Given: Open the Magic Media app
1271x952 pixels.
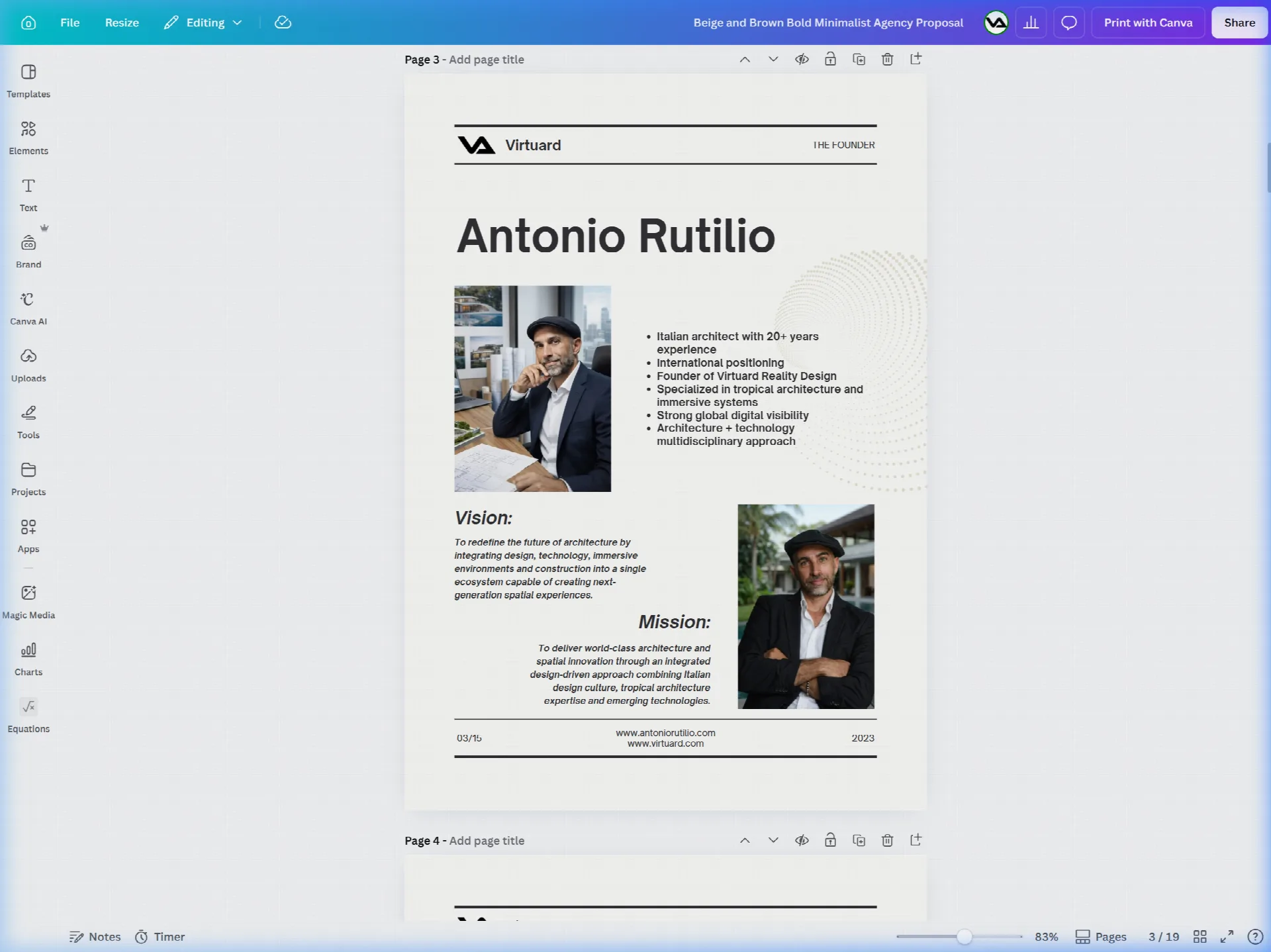Looking at the screenshot, I should tap(28, 602).
